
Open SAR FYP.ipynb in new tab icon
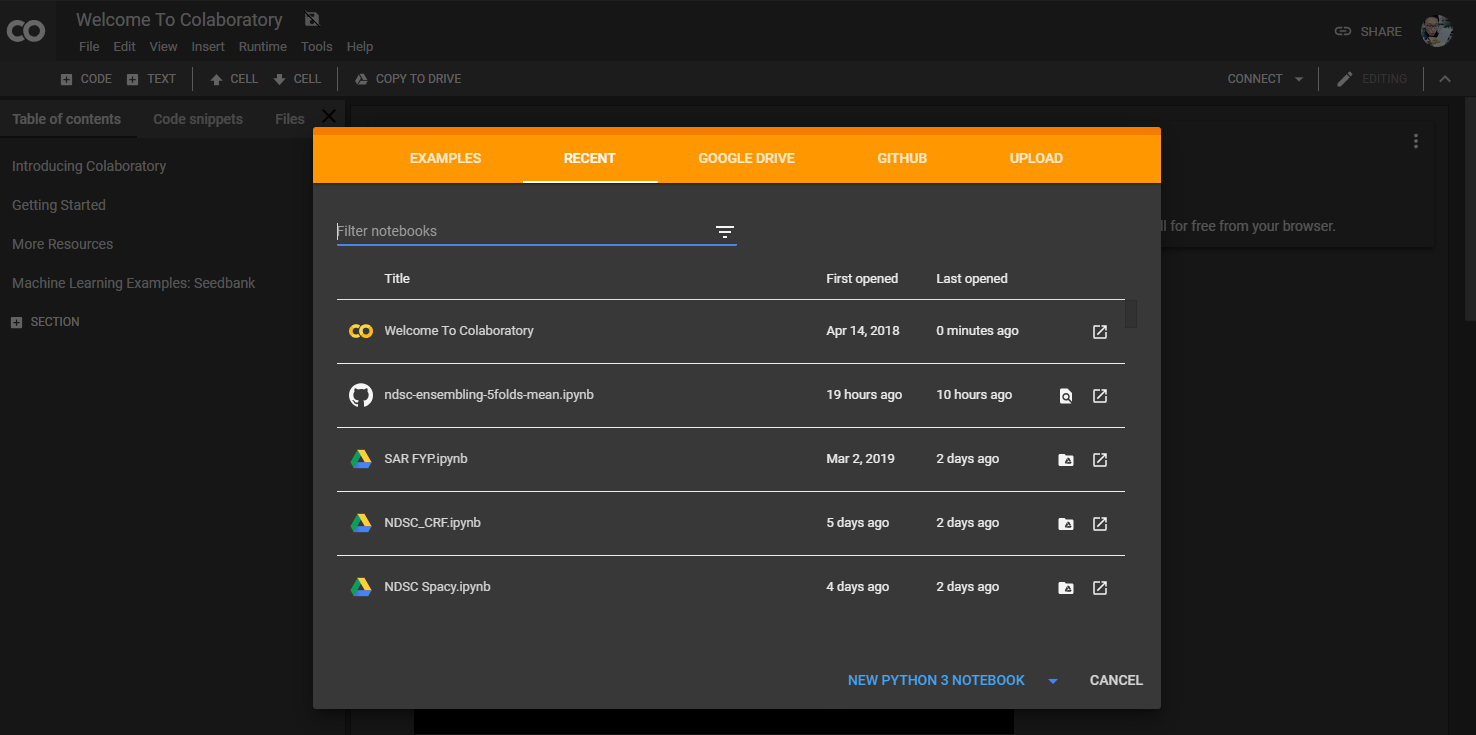(x=1100, y=460)
